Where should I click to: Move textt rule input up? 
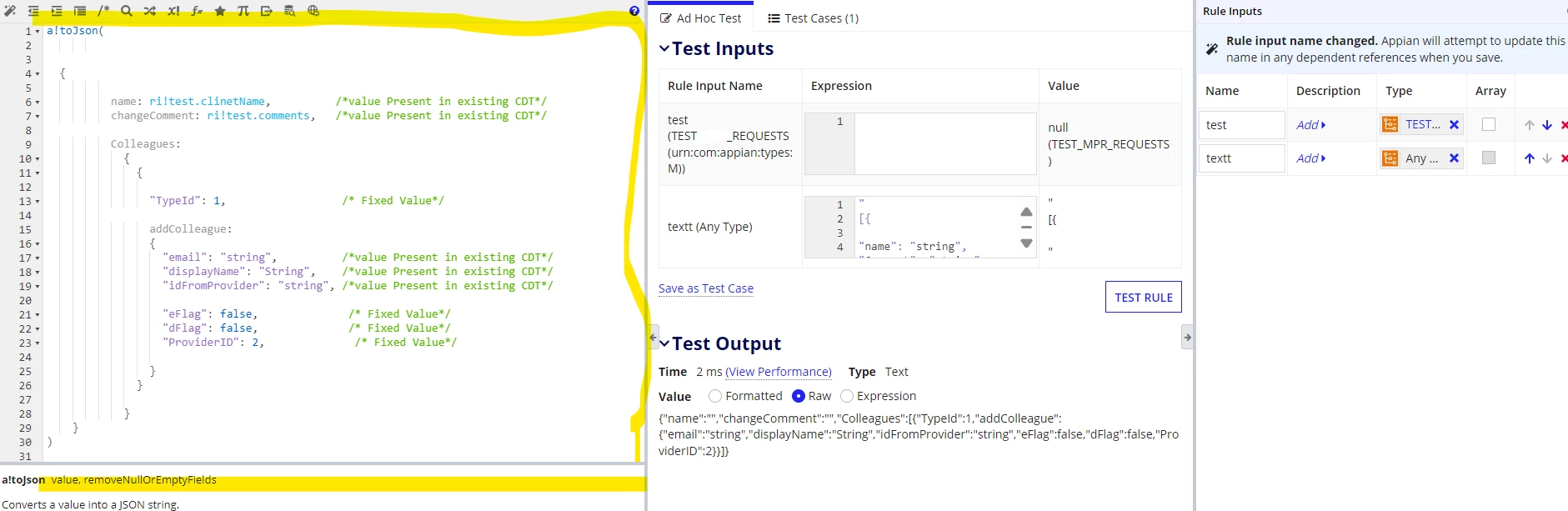pyautogui.click(x=1530, y=158)
